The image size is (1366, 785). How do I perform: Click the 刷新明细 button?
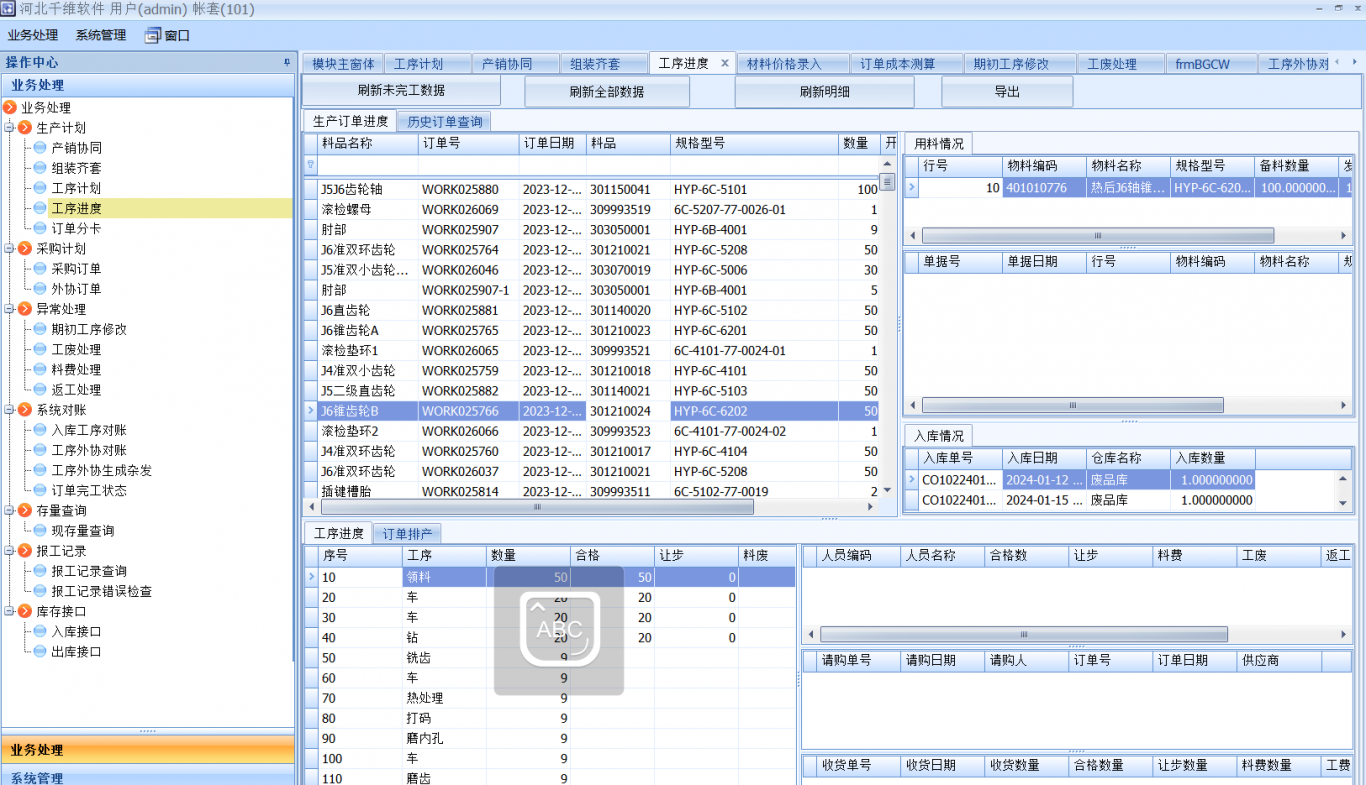(825, 91)
